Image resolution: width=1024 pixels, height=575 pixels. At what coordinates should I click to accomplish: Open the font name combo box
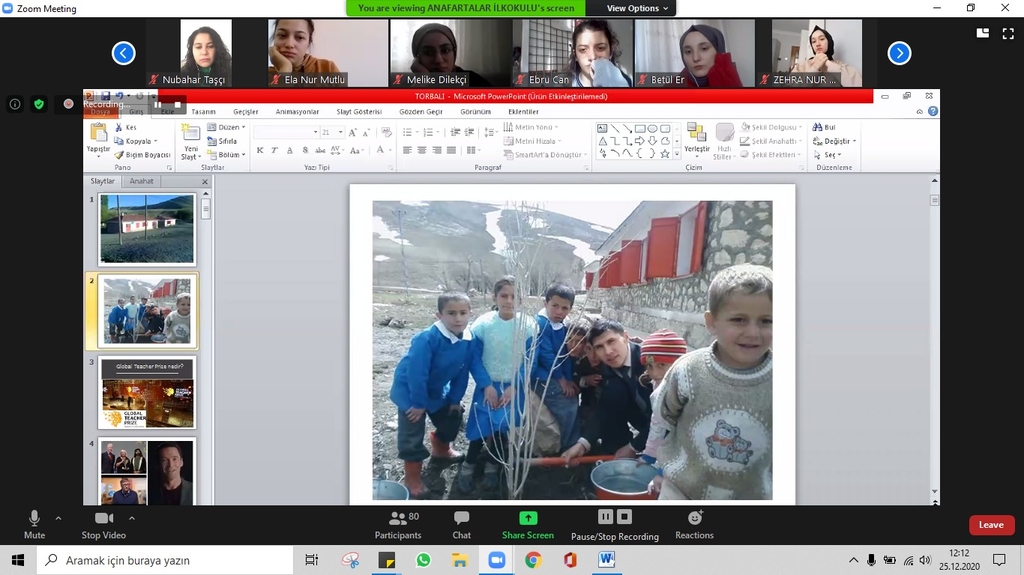[x=286, y=133]
